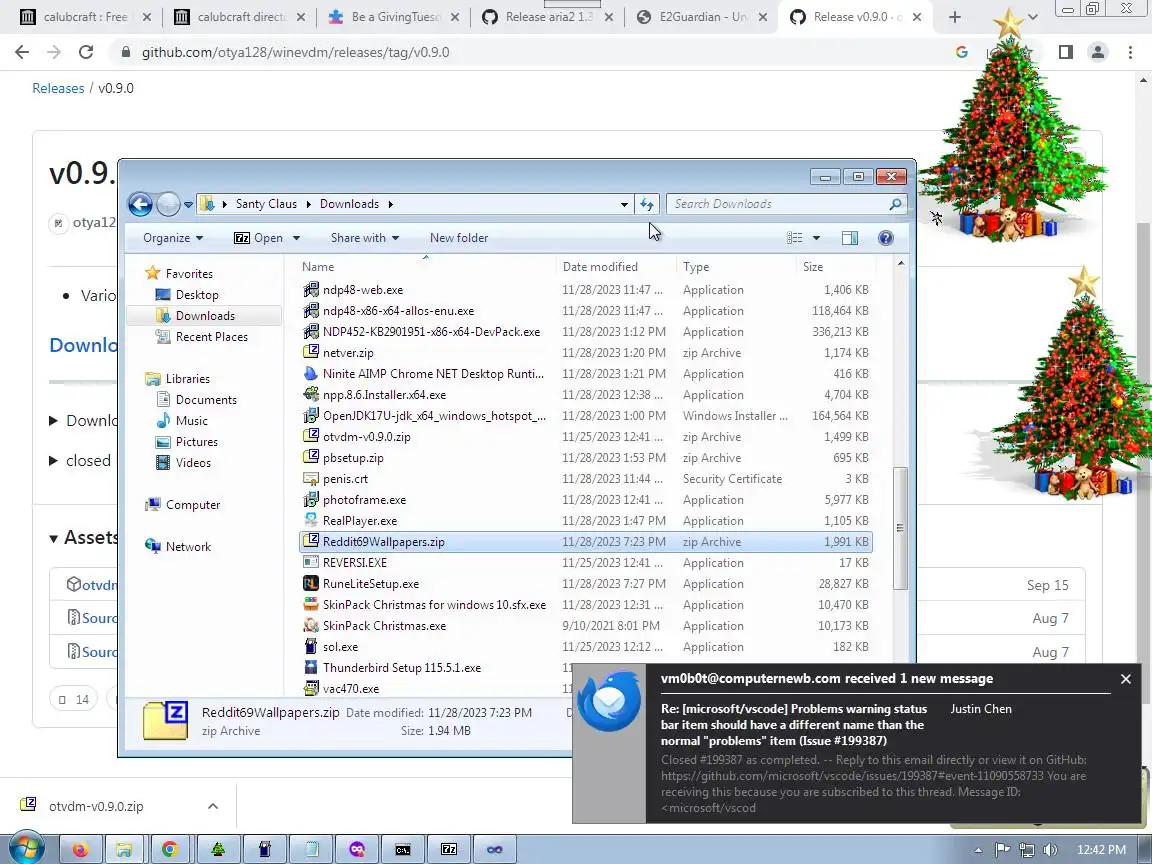Toggle the preview pane button
The height and width of the screenshot is (864, 1152).
(850, 238)
